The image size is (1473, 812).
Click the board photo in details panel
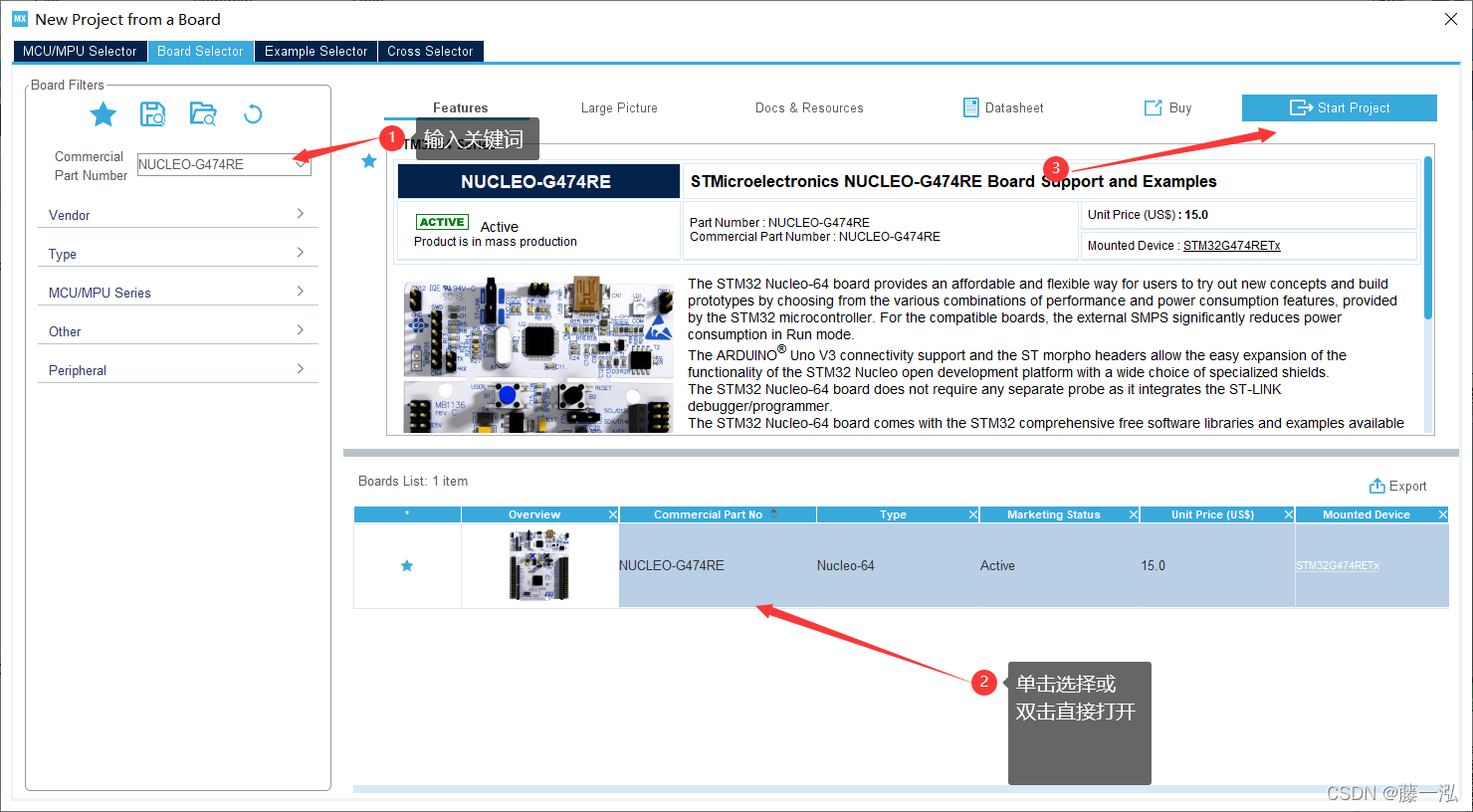tap(538, 355)
